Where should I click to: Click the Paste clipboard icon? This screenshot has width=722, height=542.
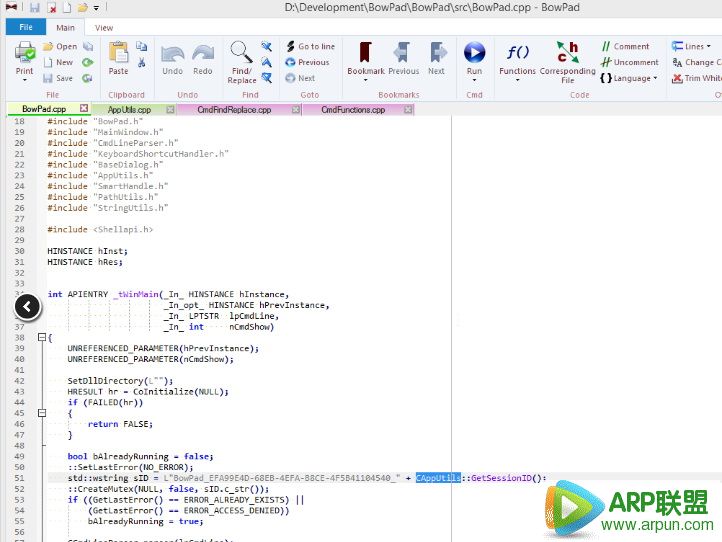(x=118, y=52)
